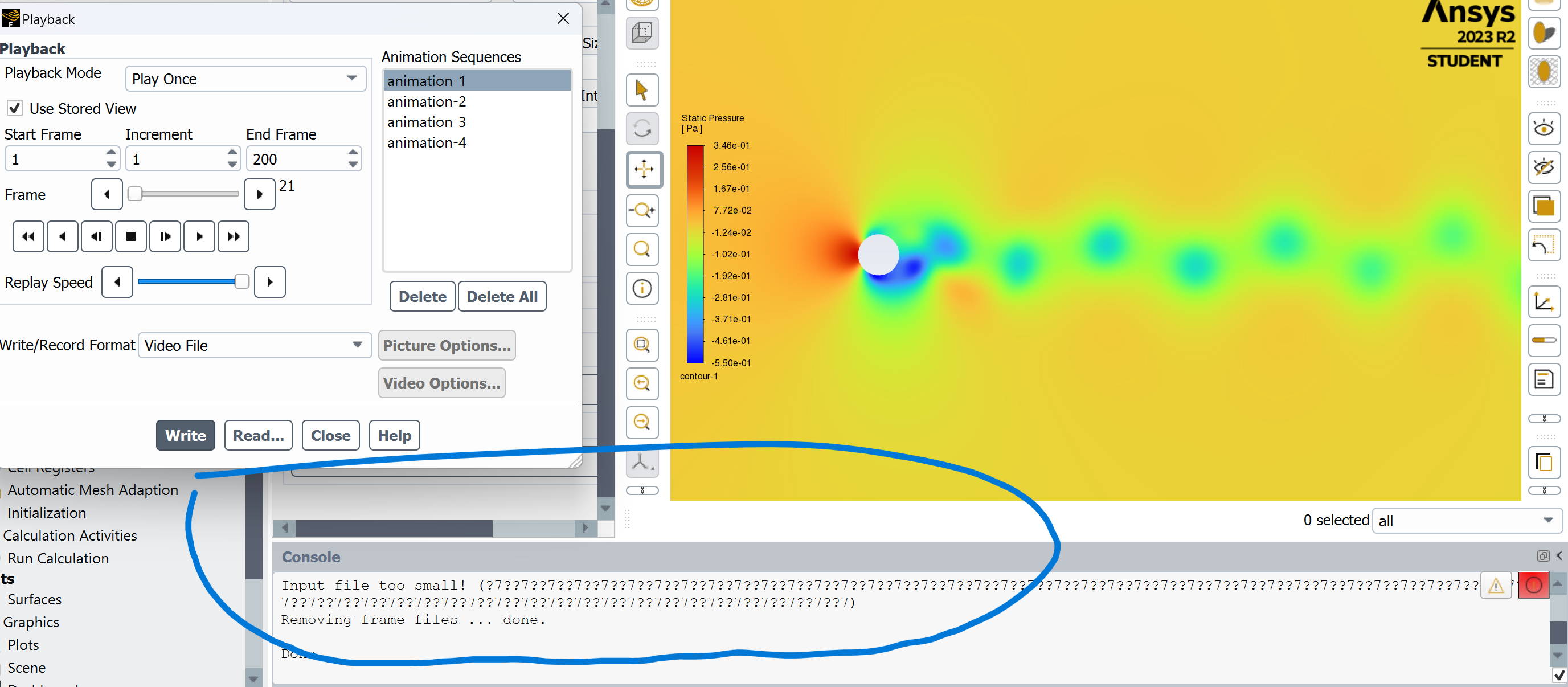Image resolution: width=1568 pixels, height=687 pixels.
Task: Select the pointer arrow tool
Action: [641, 90]
